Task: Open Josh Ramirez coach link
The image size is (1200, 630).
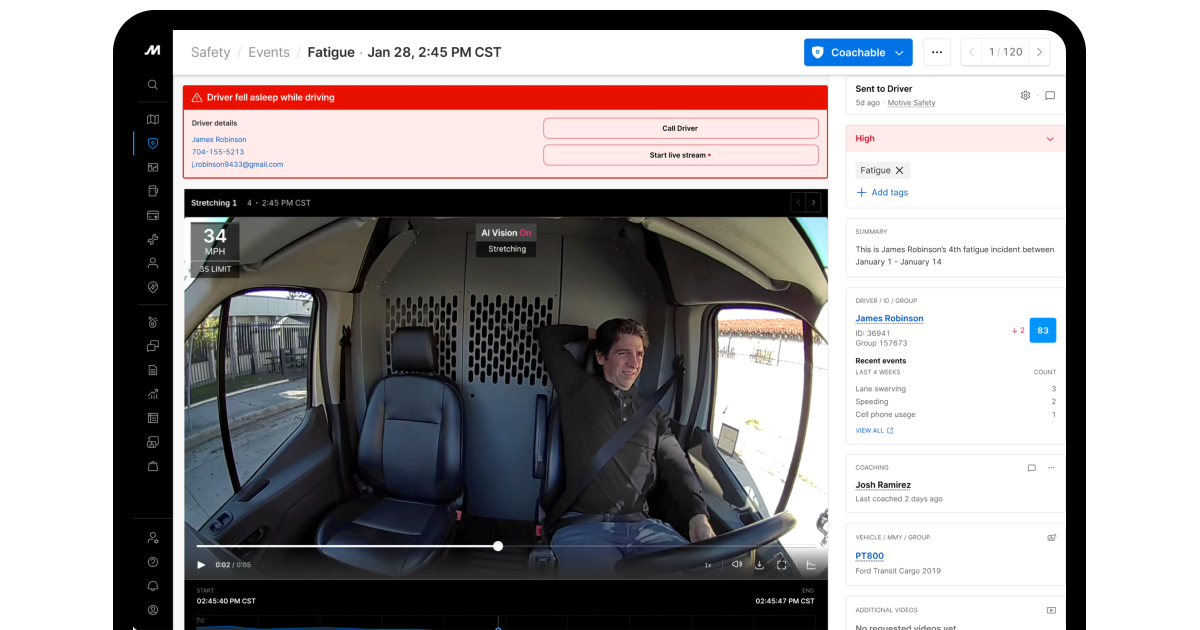Action: pos(884,486)
